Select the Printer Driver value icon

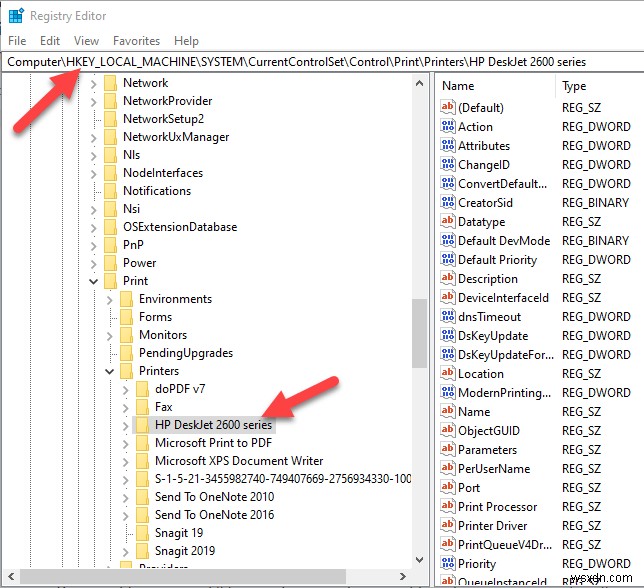pos(448,525)
